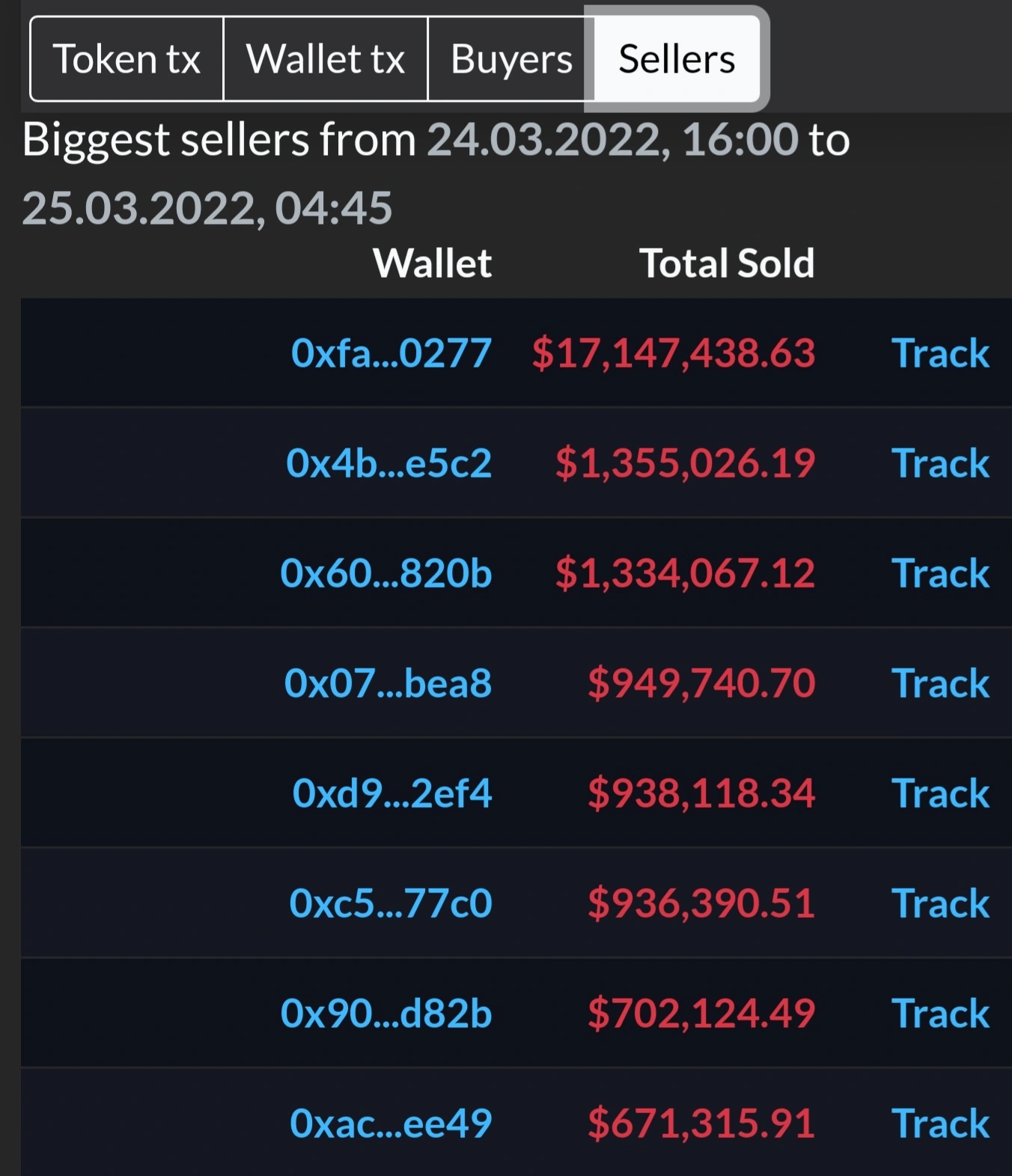This screenshot has height=1176, width=1012.
Task: Switch to the Token tx tab
Action: tap(127, 59)
